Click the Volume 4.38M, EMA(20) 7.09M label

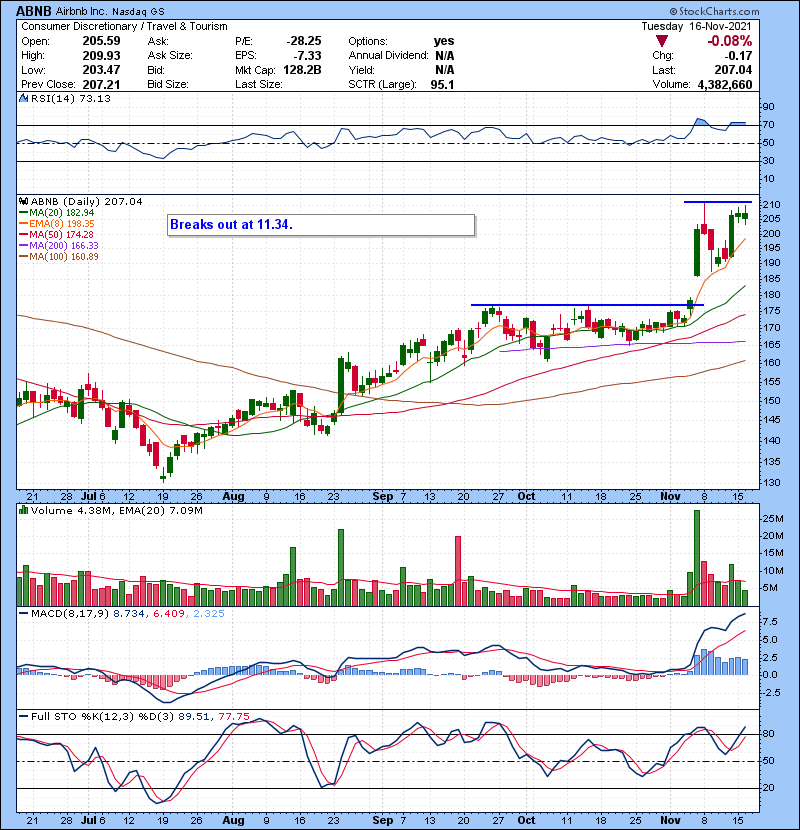116,511
